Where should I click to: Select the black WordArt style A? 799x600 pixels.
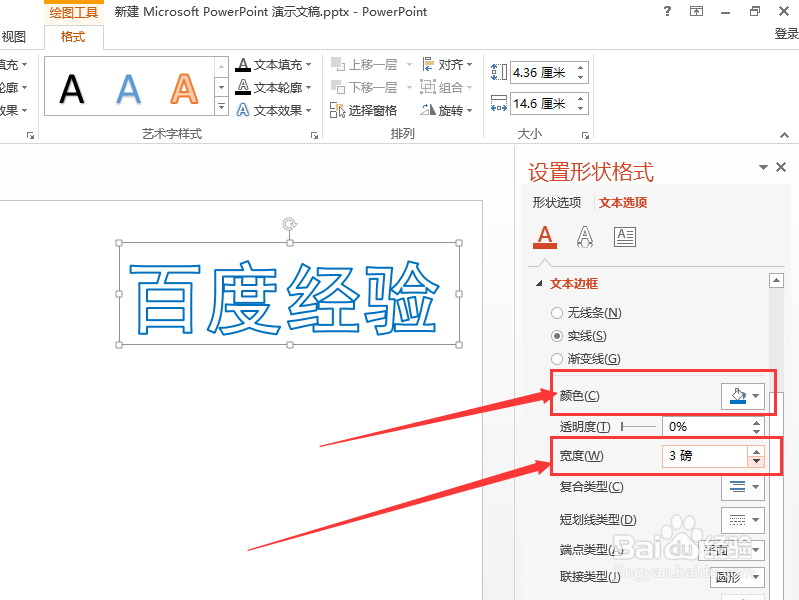72,89
